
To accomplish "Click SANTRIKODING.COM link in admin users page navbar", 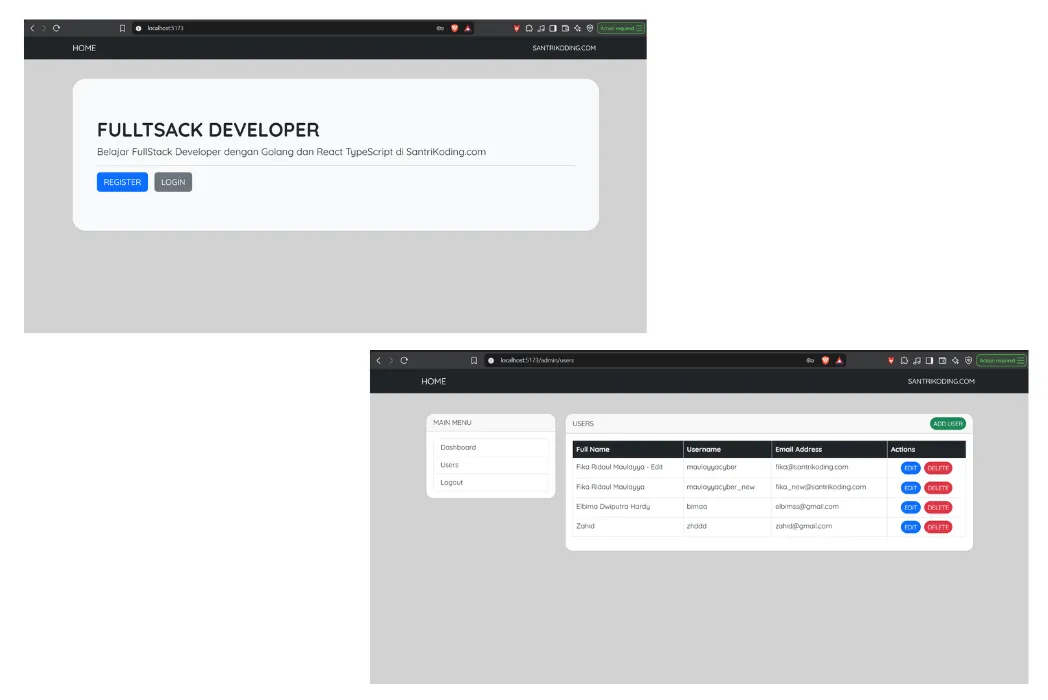I will [x=941, y=381].
